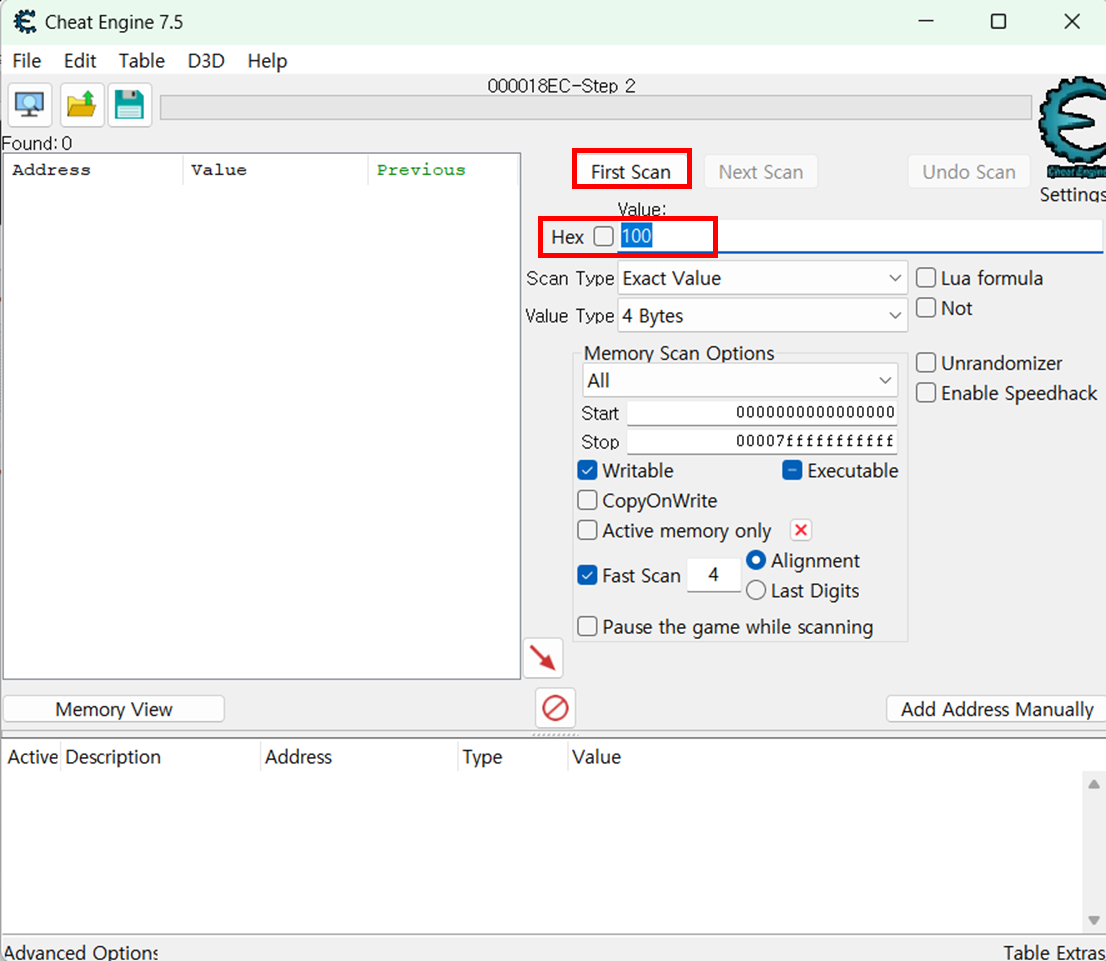Viewport: 1106px width, 961px height.
Task: Save the table with the floppy disk icon
Action: tap(129, 105)
